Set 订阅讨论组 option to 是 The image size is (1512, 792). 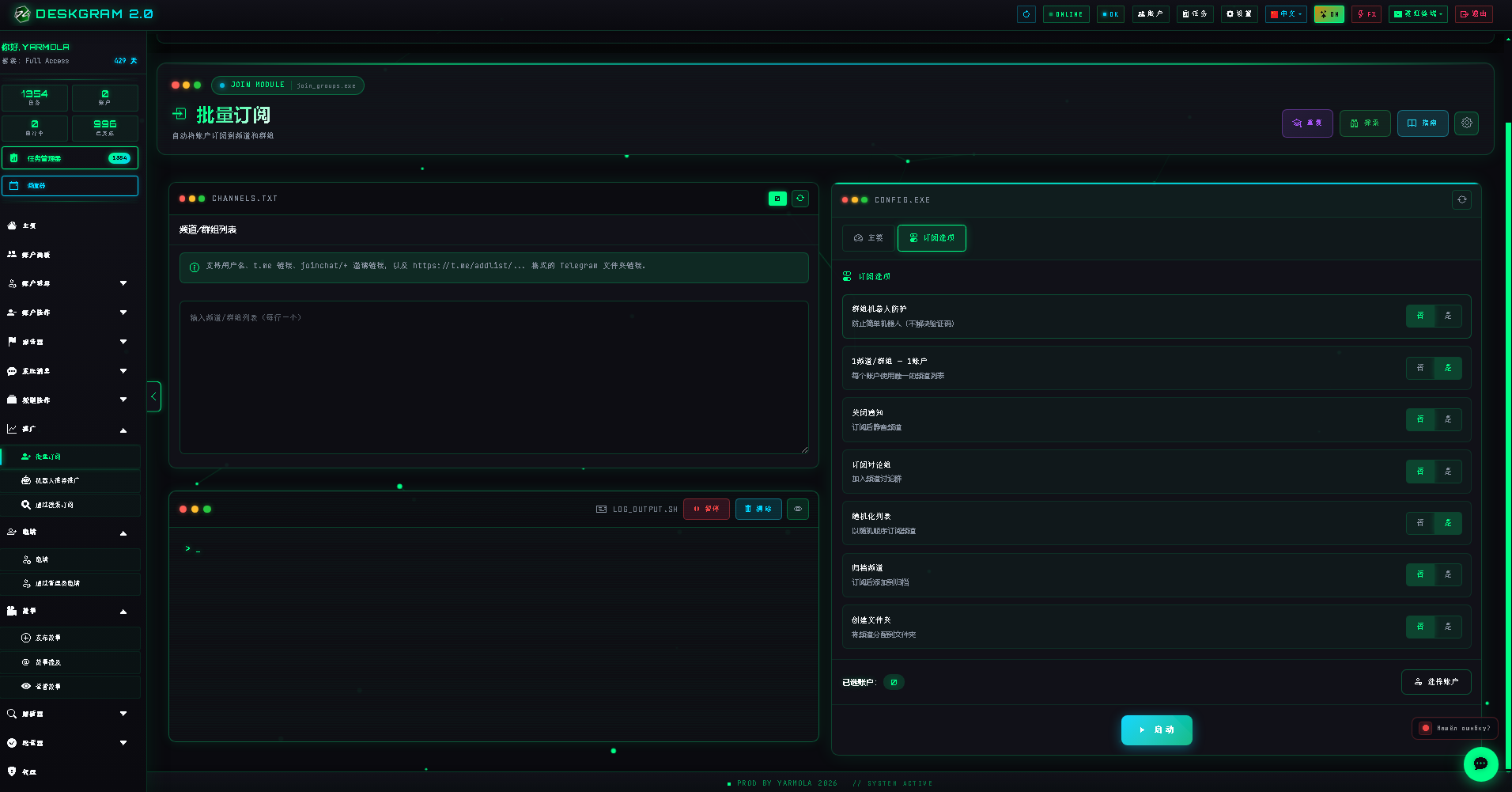pyautogui.click(x=1448, y=472)
